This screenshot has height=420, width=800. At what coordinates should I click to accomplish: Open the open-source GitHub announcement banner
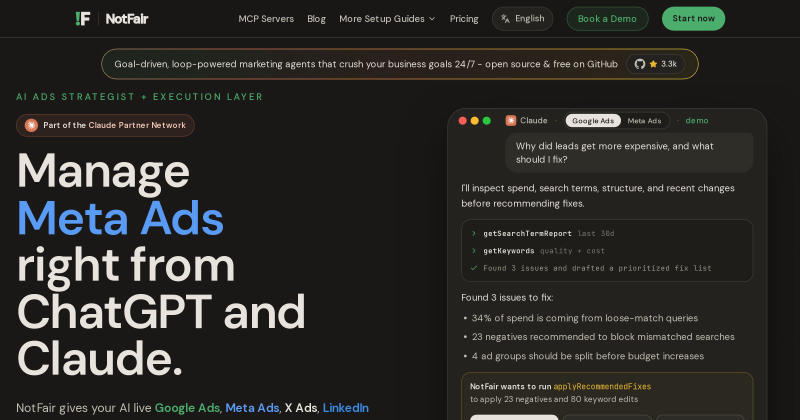click(x=399, y=64)
